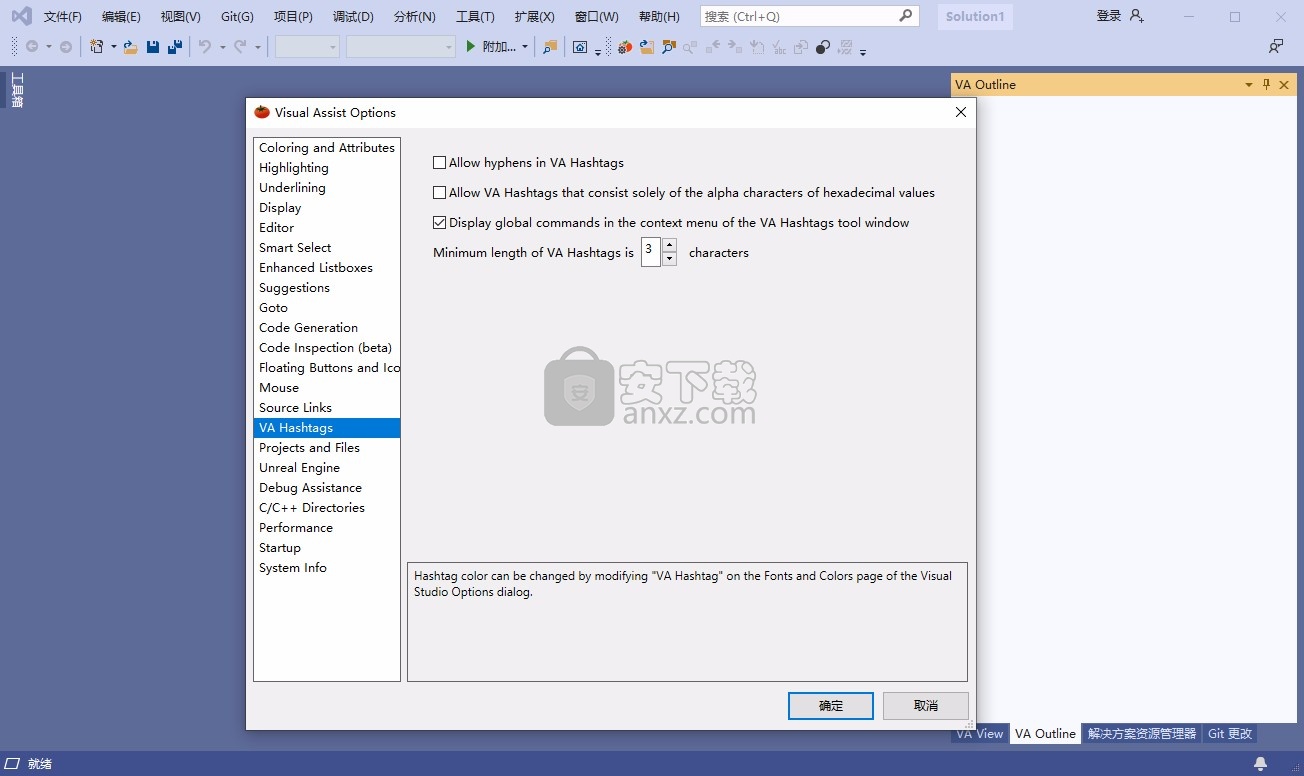Close the Visual Assist Options dialog
Screen dimensions: 1304x776
point(961,112)
